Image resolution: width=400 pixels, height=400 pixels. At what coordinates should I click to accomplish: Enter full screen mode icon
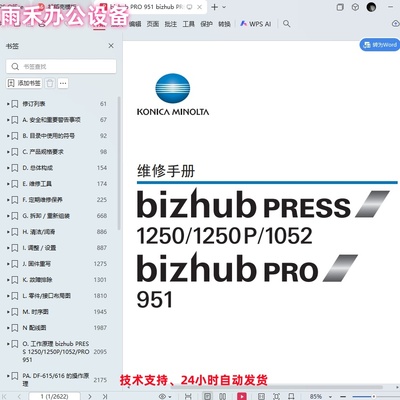pyautogui.click(x=276, y=396)
